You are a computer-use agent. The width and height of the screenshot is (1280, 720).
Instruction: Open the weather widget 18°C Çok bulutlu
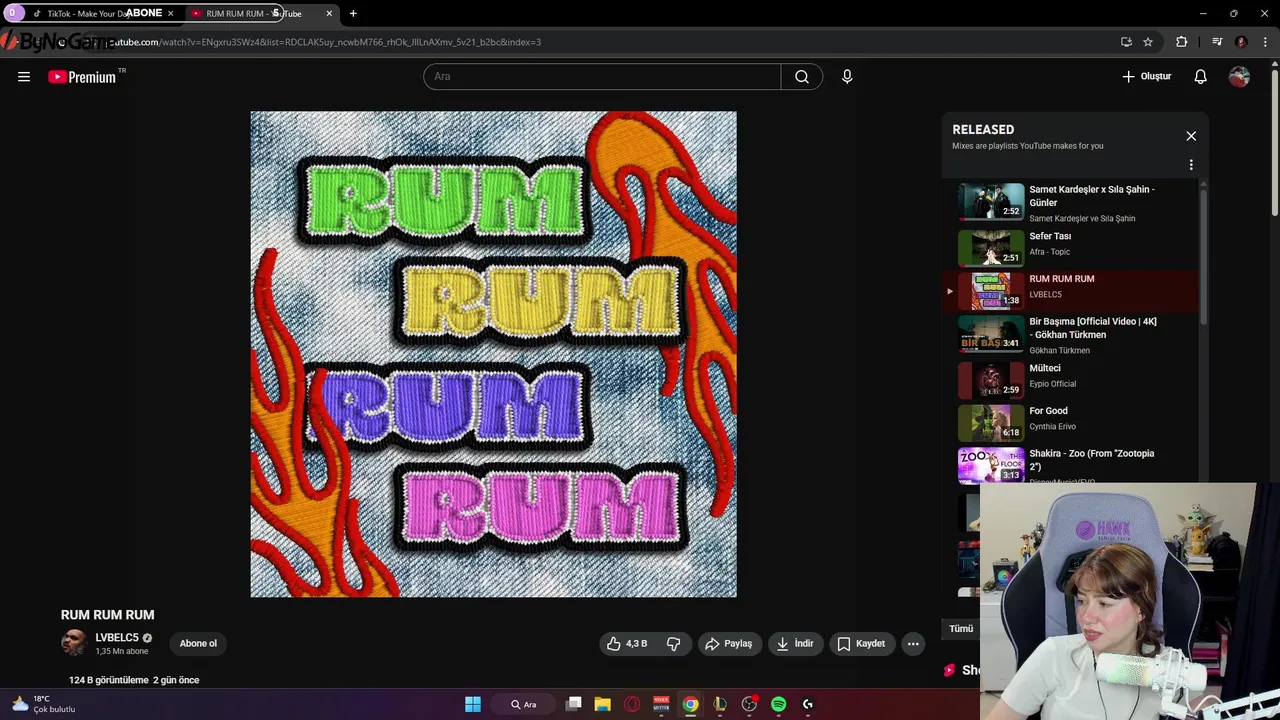(x=42, y=704)
